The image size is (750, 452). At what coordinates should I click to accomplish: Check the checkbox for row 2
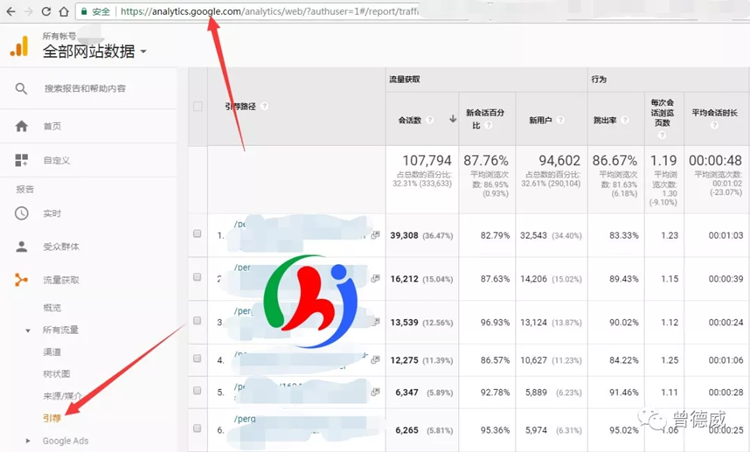tap(197, 277)
